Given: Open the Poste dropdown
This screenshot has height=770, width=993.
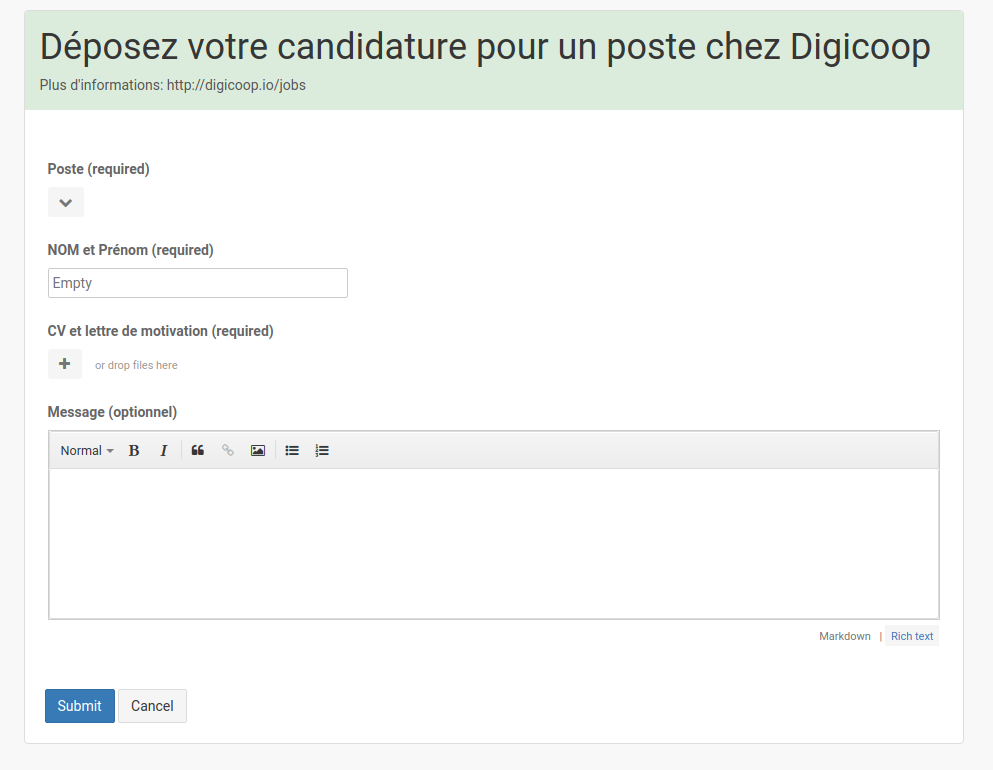Looking at the screenshot, I should click(x=66, y=202).
